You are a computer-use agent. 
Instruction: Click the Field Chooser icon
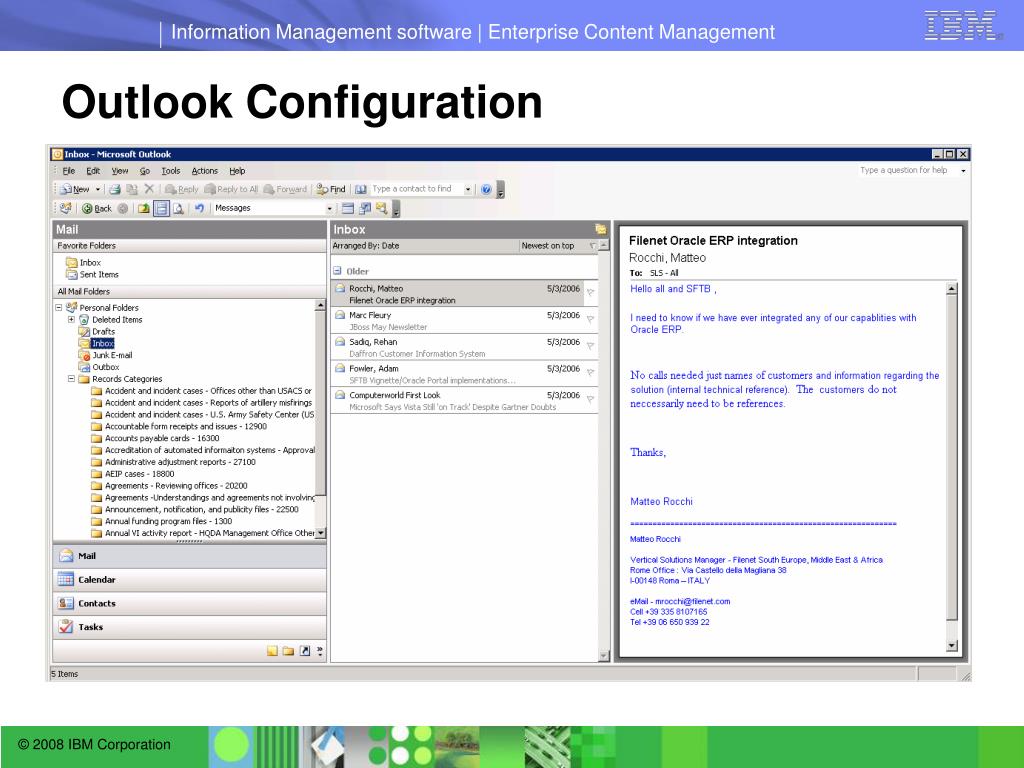click(365, 208)
